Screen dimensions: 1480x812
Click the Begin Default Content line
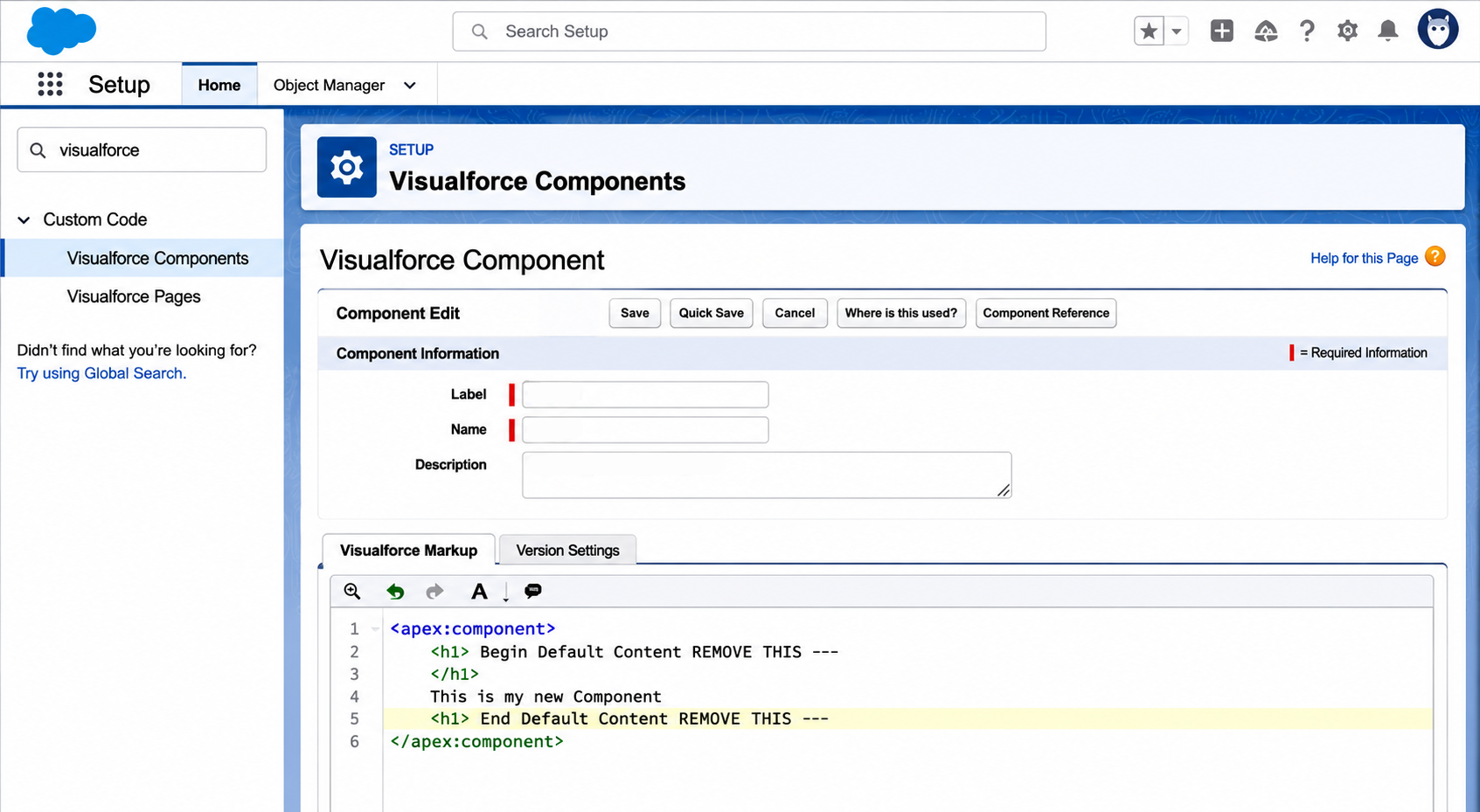pyautogui.click(x=634, y=651)
